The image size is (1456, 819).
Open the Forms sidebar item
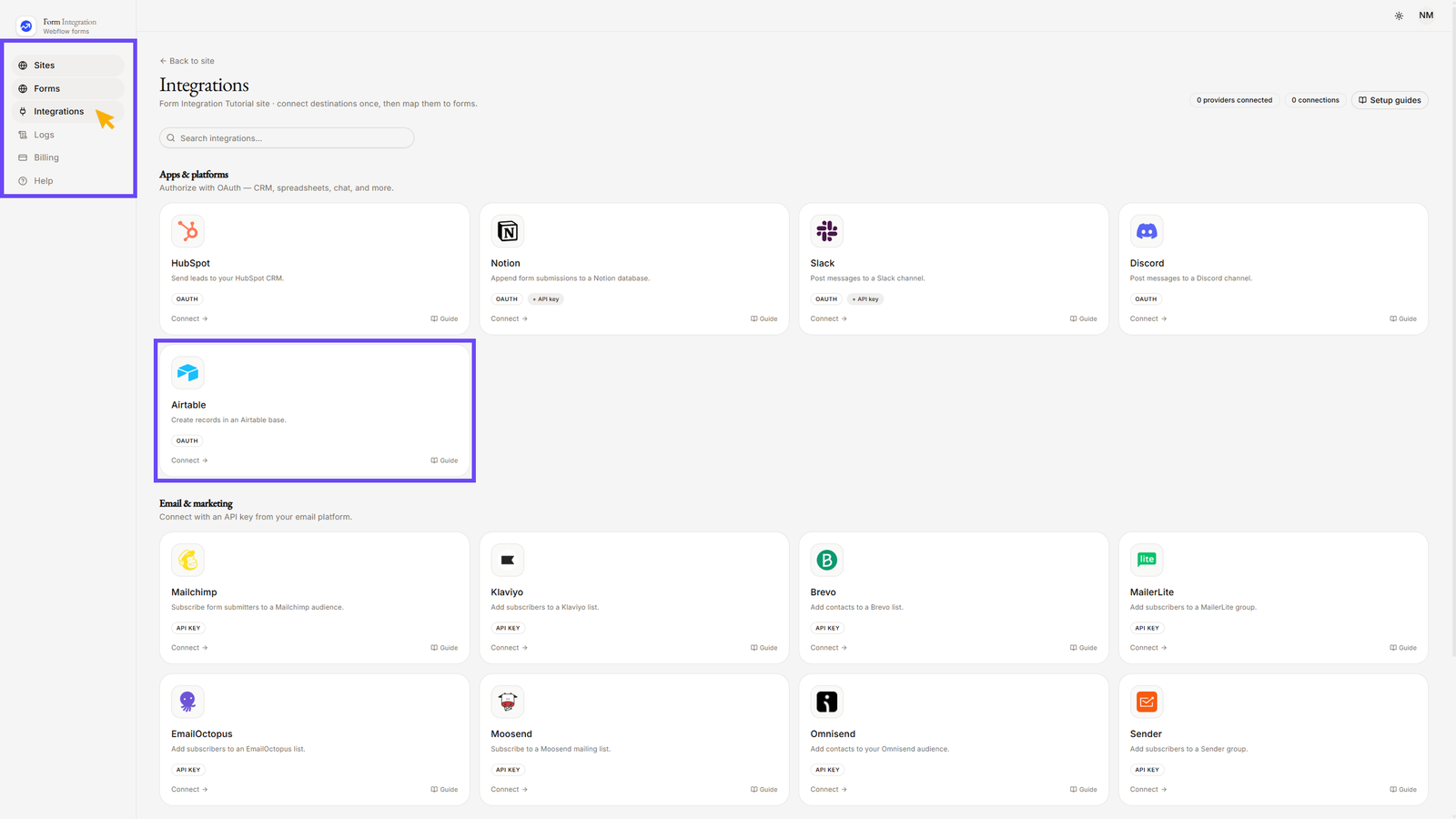click(69, 88)
